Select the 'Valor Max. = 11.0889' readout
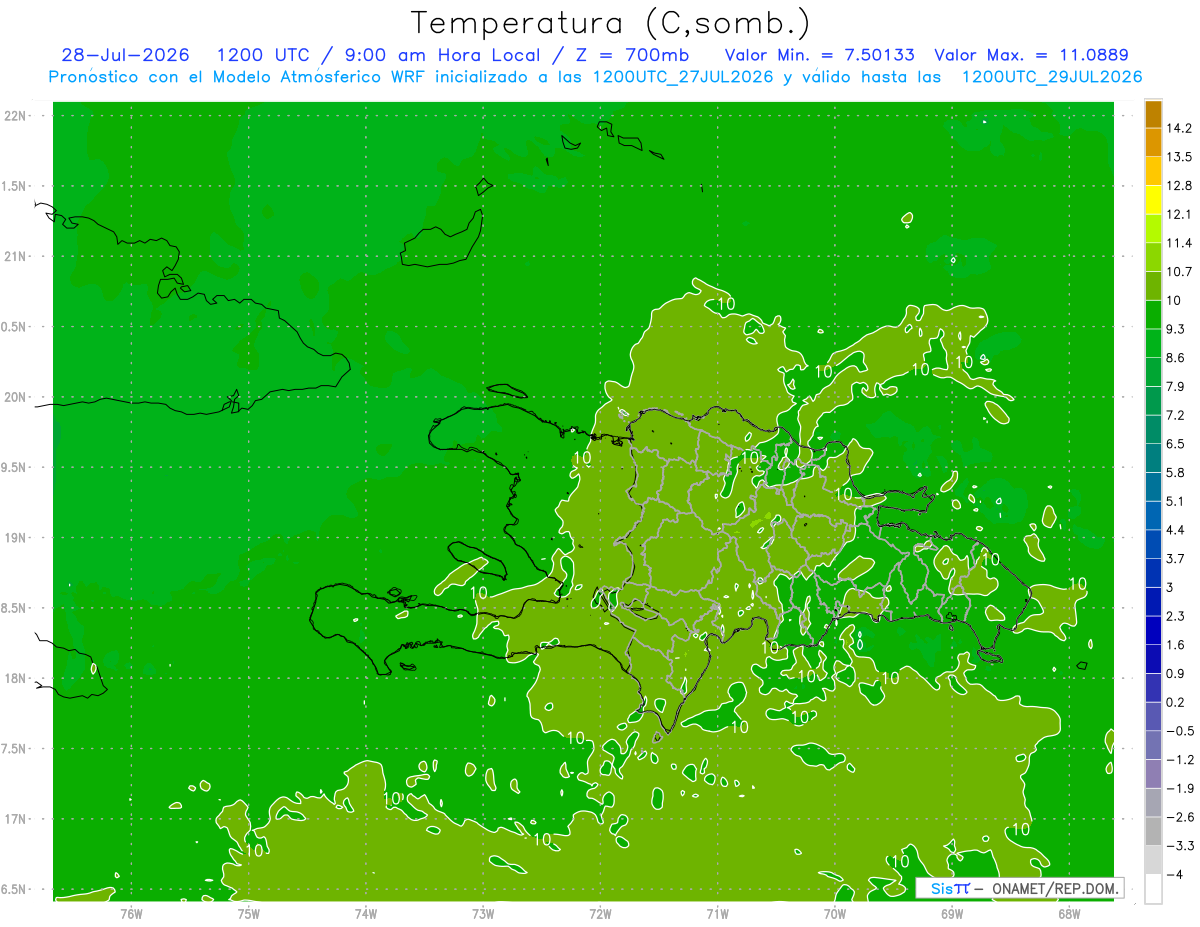 click(1031, 55)
